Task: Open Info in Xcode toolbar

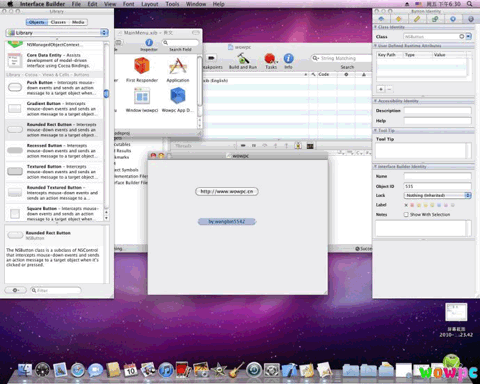Action: pyautogui.click(x=288, y=61)
